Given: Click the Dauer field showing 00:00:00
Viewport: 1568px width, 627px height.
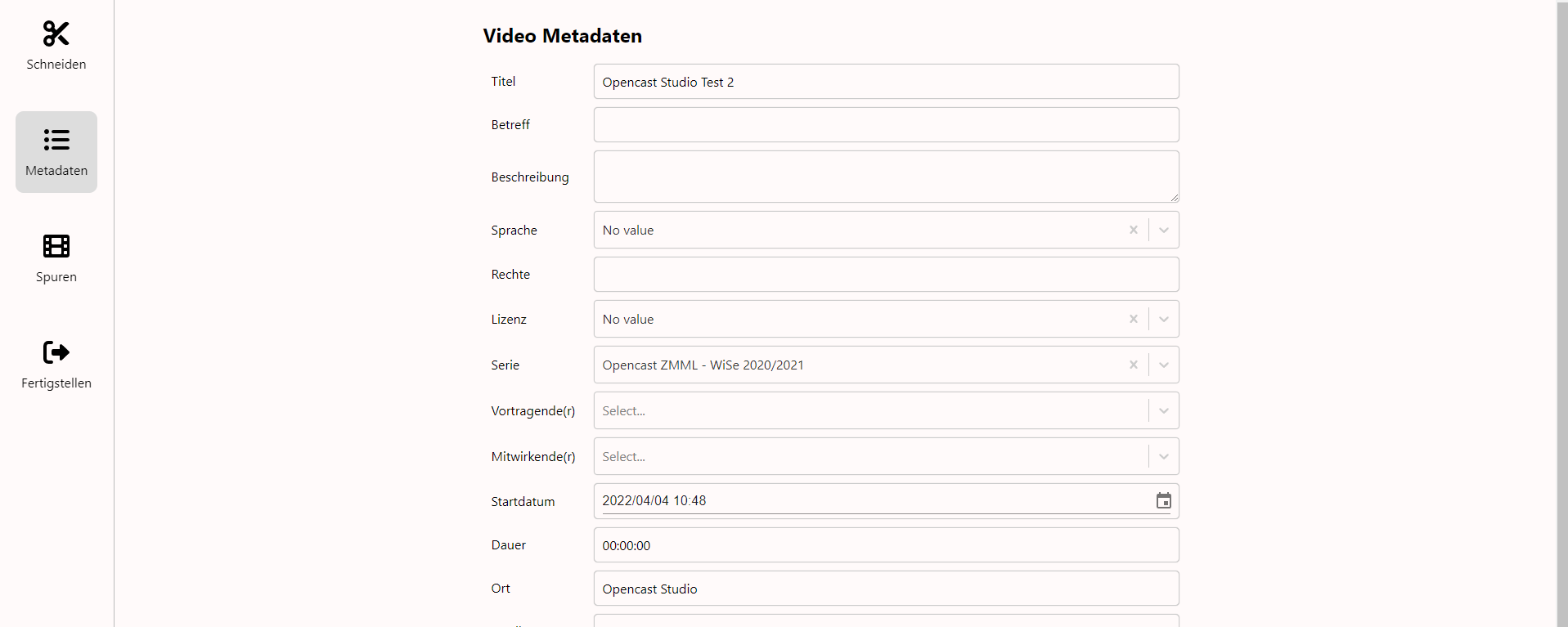Looking at the screenshot, I should (885, 545).
